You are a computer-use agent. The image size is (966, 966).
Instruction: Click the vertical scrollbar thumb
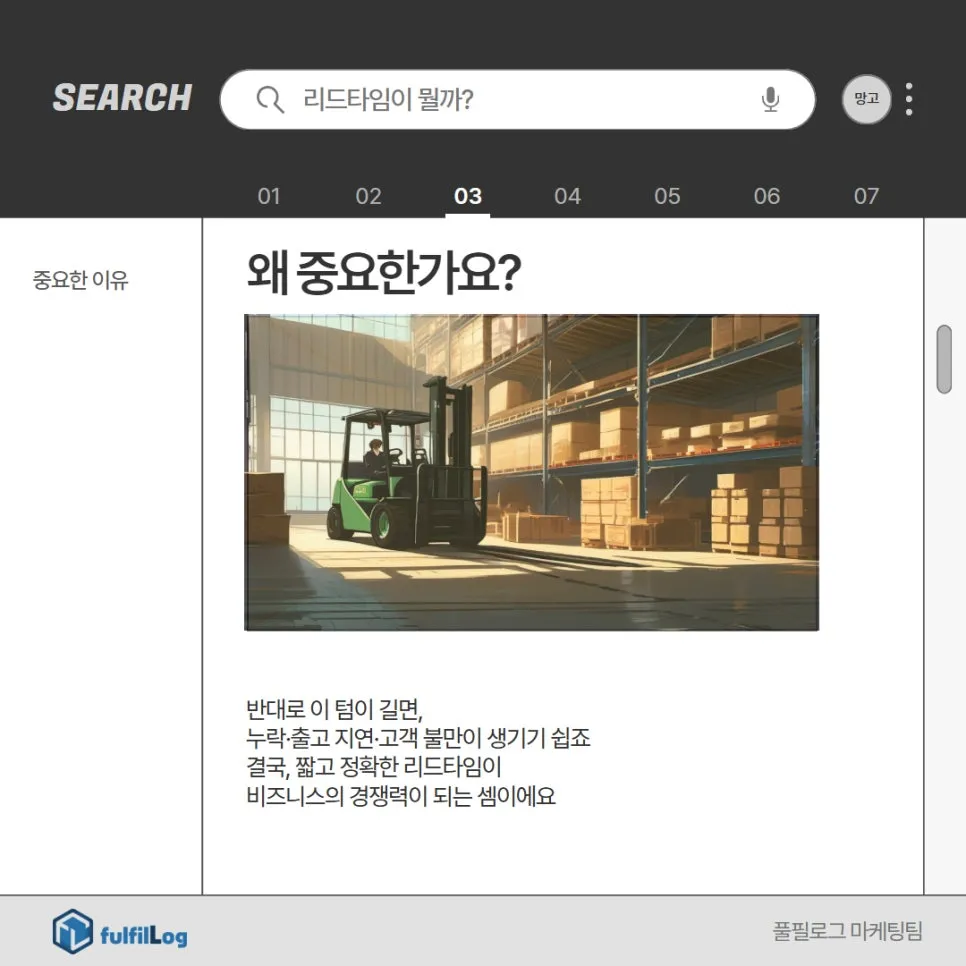pyautogui.click(x=944, y=359)
